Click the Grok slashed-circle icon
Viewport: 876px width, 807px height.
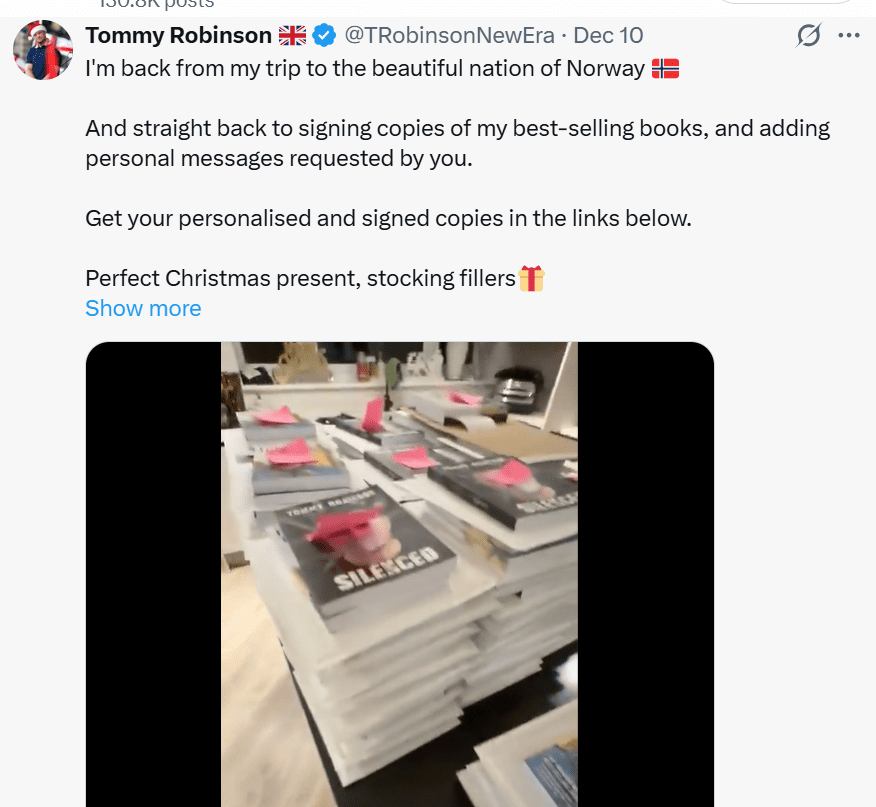pyautogui.click(x=808, y=36)
